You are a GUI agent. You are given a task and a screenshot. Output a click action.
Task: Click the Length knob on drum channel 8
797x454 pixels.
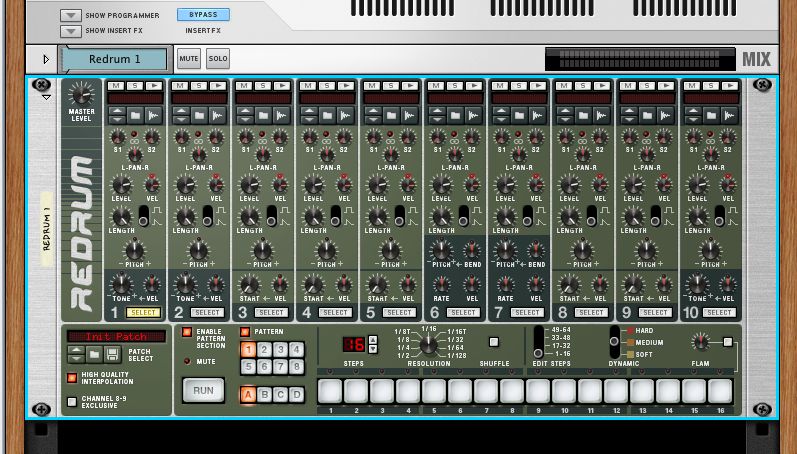pos(570,217)
